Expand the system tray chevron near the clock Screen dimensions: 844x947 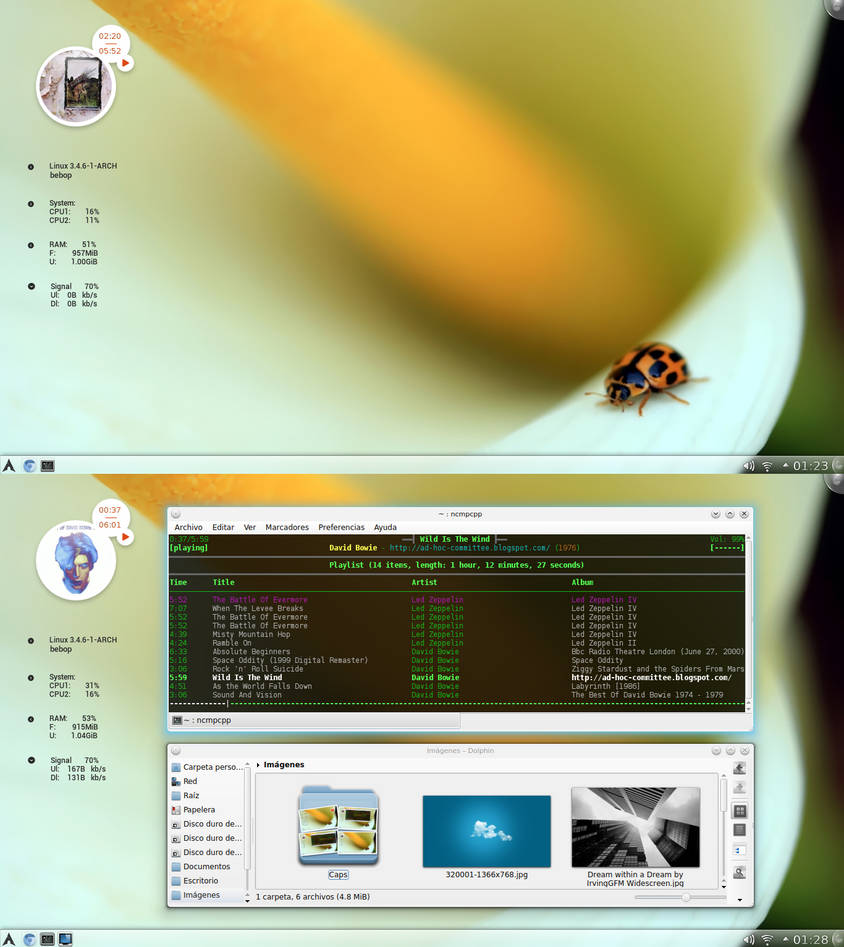(x=786, y=939)
